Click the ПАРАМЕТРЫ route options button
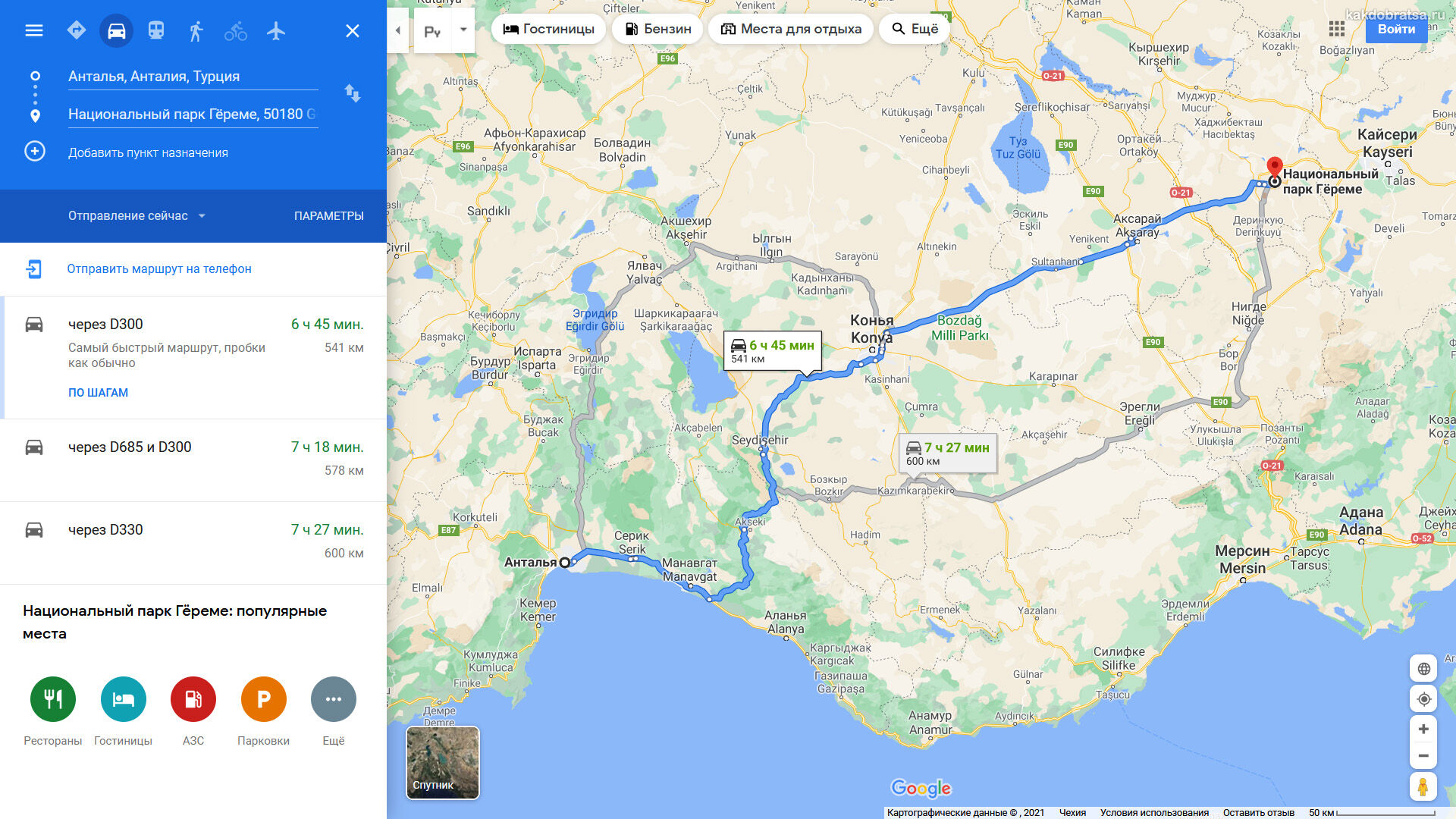Viewport: 1456px width, 819px height. point(329,216)
